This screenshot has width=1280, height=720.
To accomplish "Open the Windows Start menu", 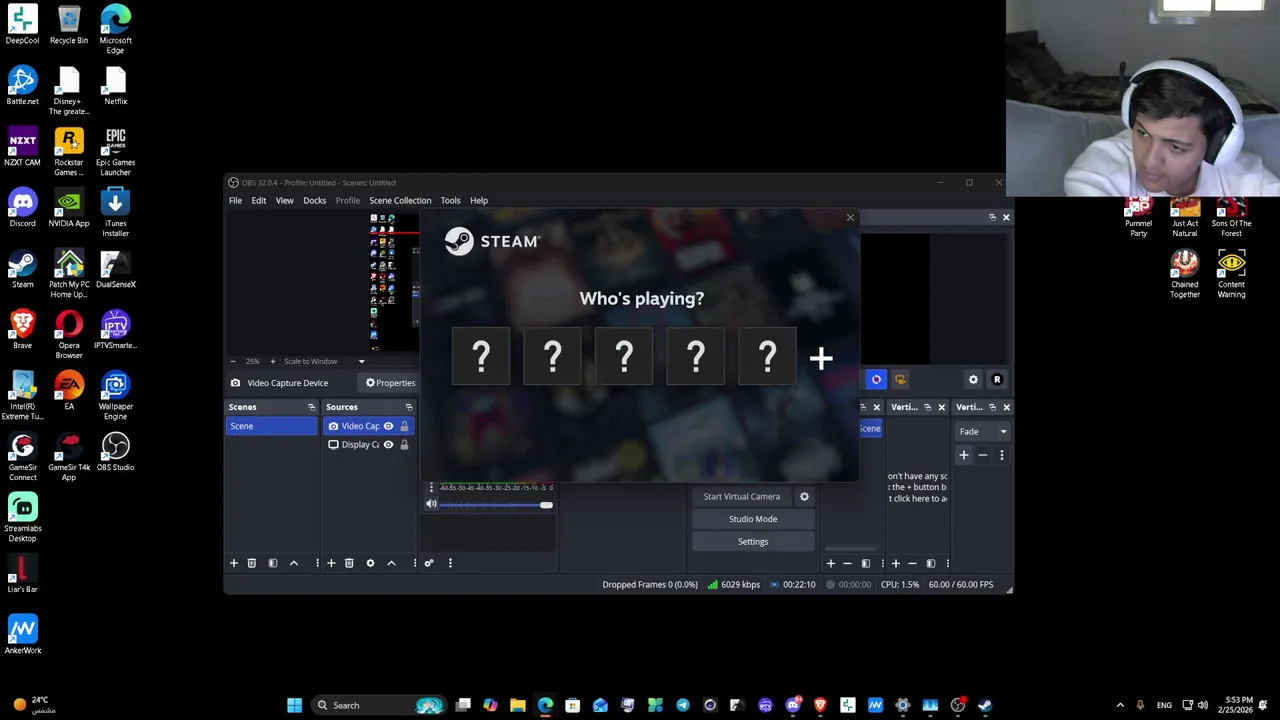I will (x=294, y=705).
